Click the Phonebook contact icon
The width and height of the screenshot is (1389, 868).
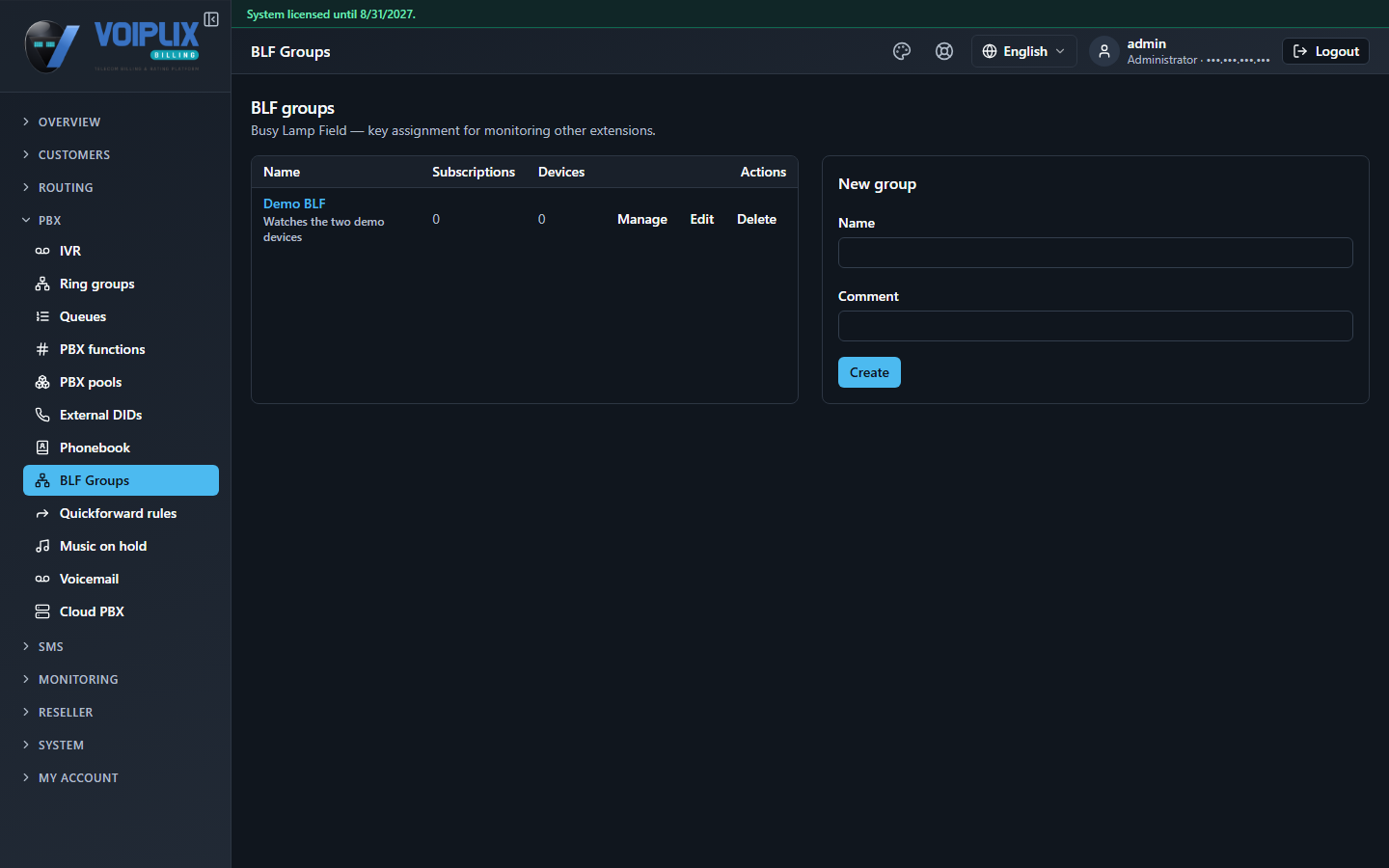[42, 448]
